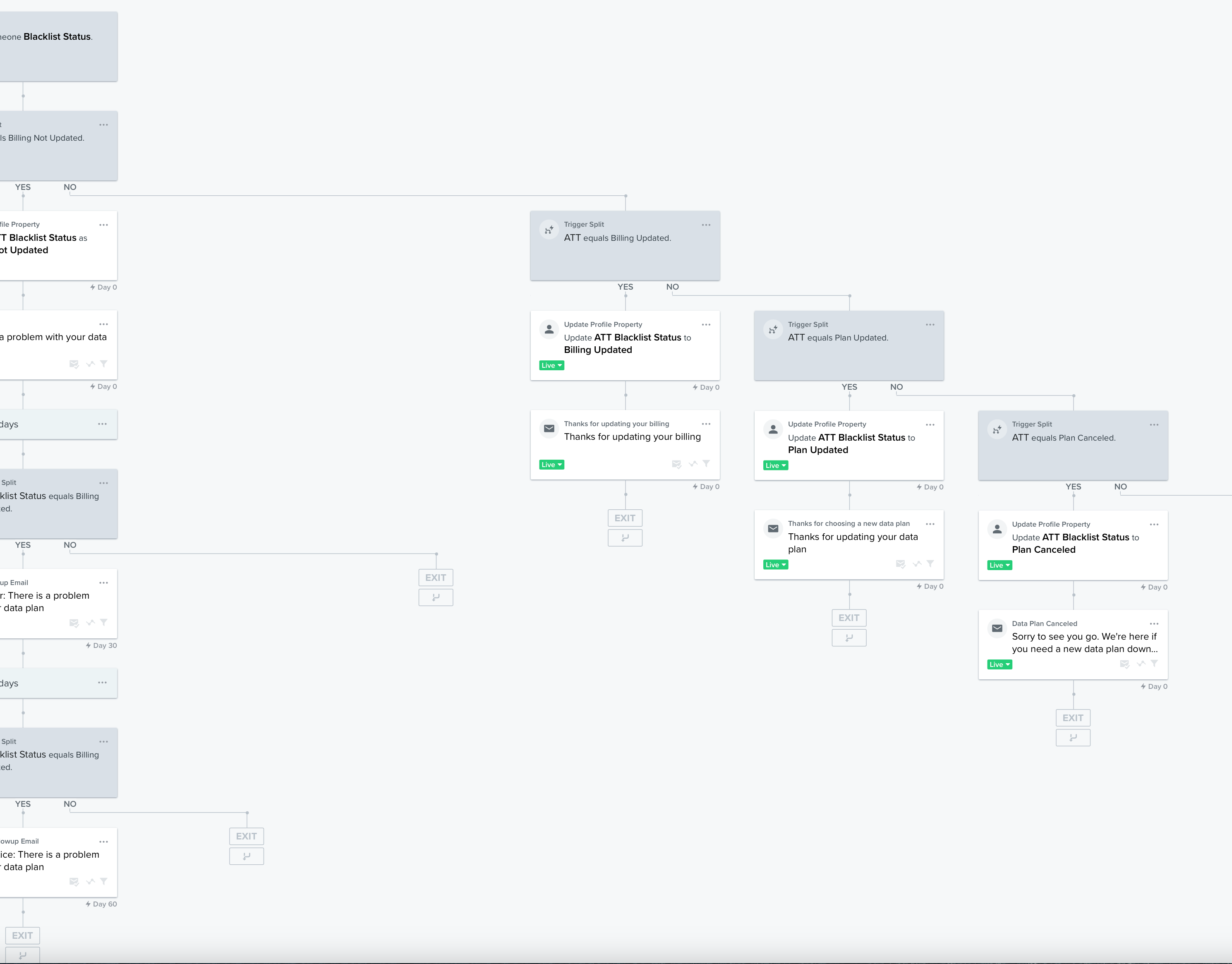Open three-dot menu on Plan Canceled profile property card
Viewport: 1232px width, 964px height.
pos(1154,524)
